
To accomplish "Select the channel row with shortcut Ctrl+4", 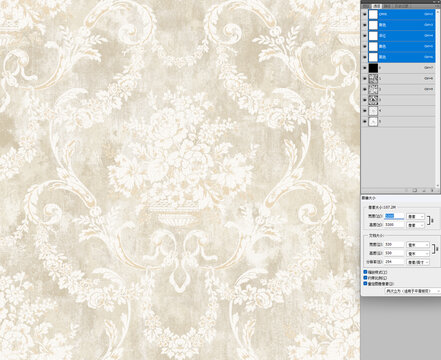I will point(401,36).
